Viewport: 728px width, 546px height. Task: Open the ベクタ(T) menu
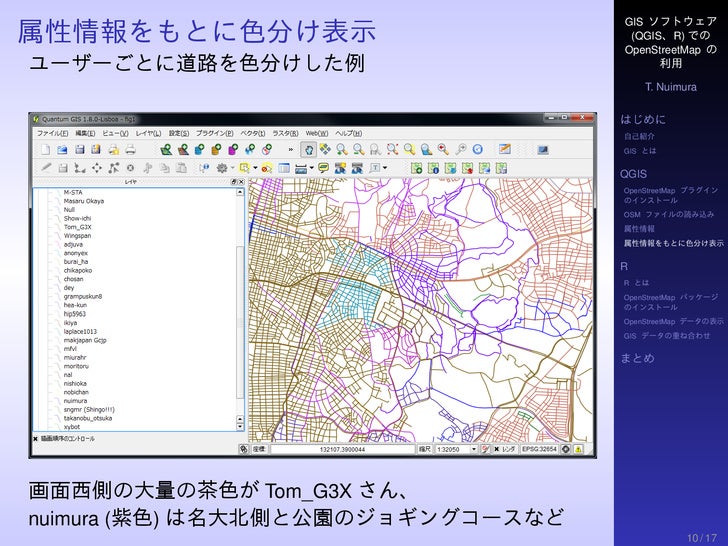tap(253, 133)
